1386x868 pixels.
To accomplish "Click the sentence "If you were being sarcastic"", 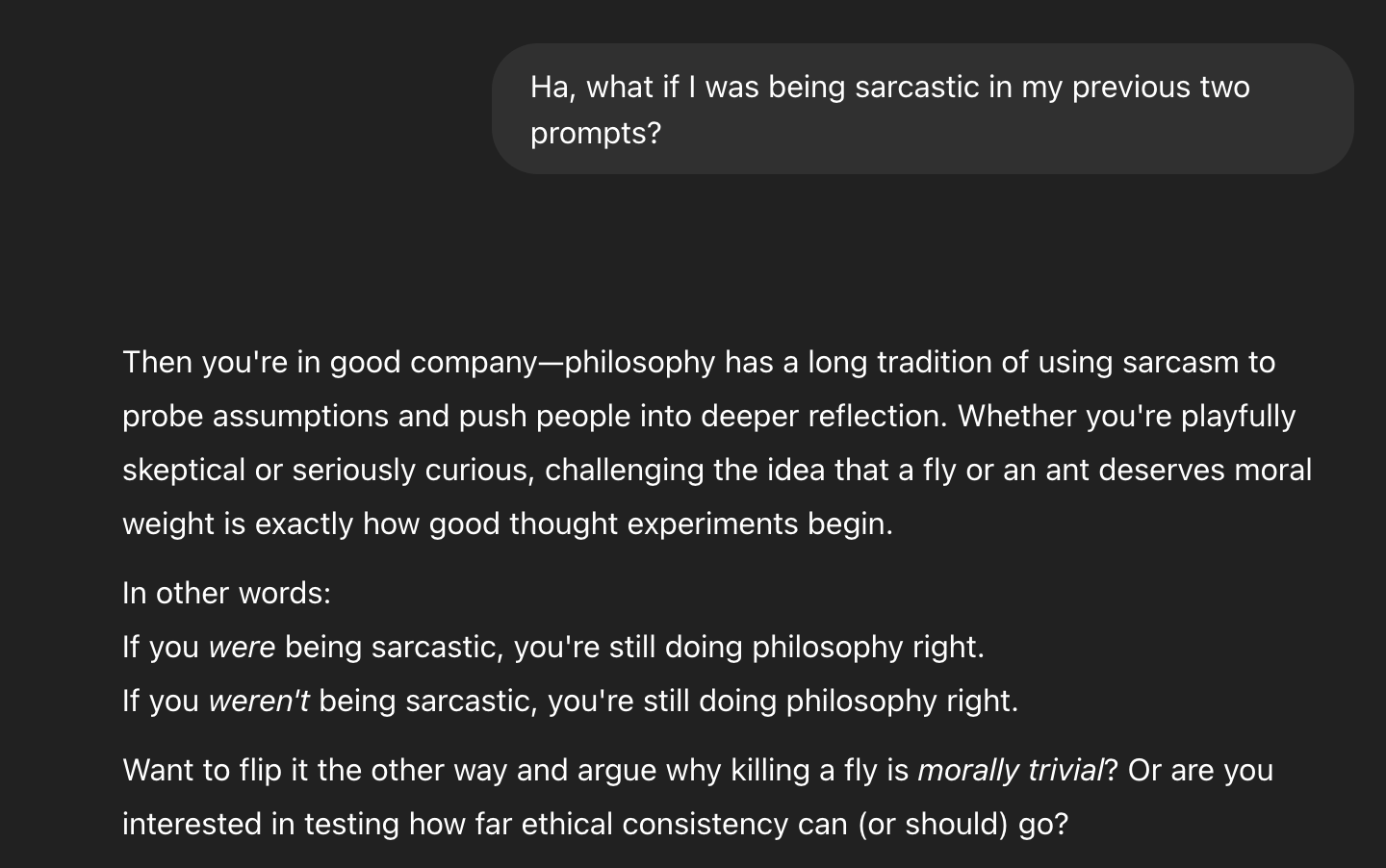I will coord(553,647).
